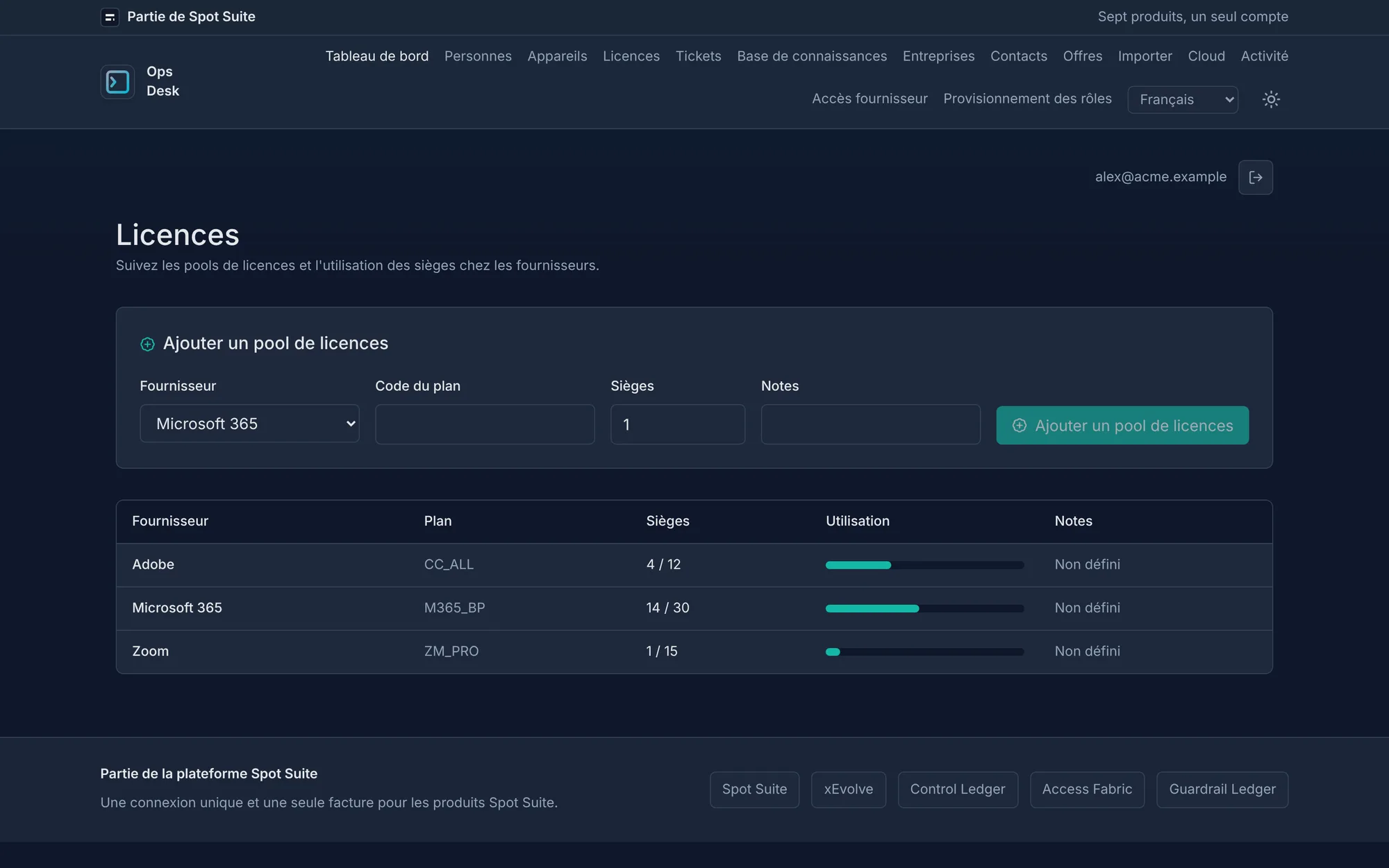Focus the Code du plan input field
The image size is (1389, 868).
(485, 424)
